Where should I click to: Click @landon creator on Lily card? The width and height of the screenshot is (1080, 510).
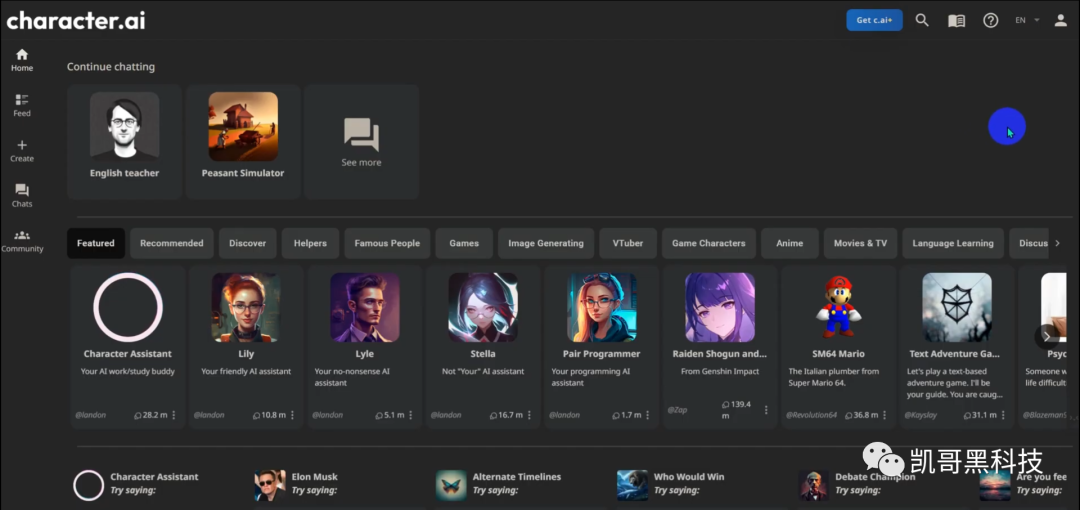click(x=209, y=415)
